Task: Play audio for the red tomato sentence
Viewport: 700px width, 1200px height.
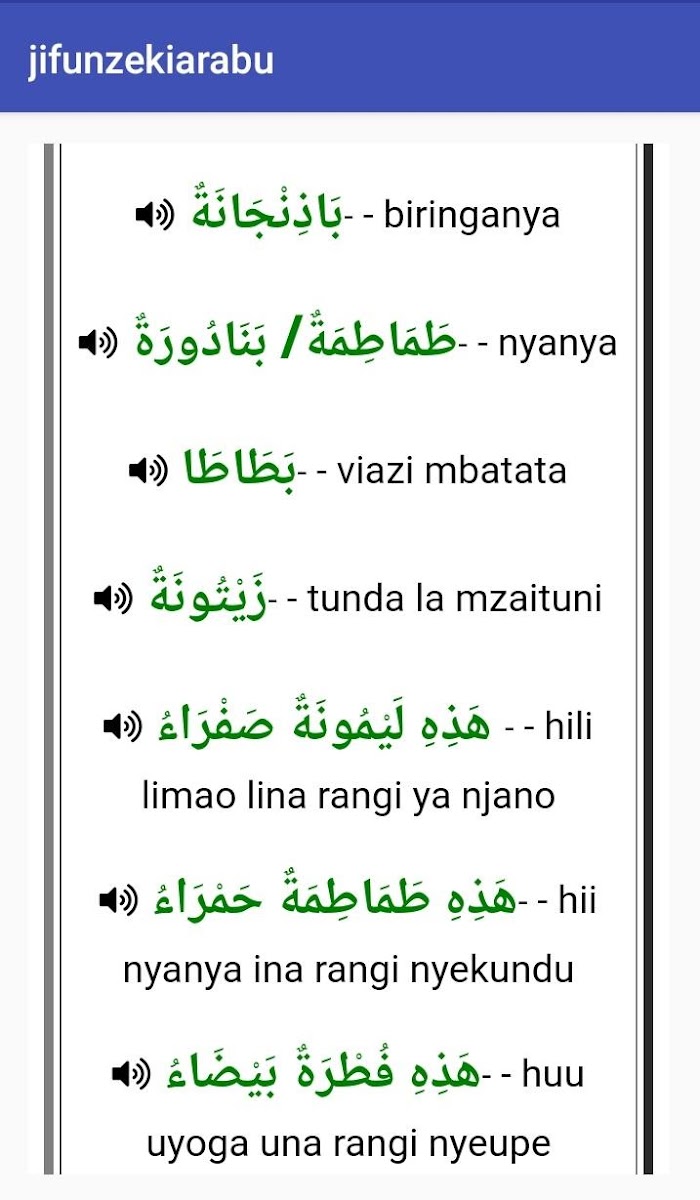Action: click(x=118, y=901)
